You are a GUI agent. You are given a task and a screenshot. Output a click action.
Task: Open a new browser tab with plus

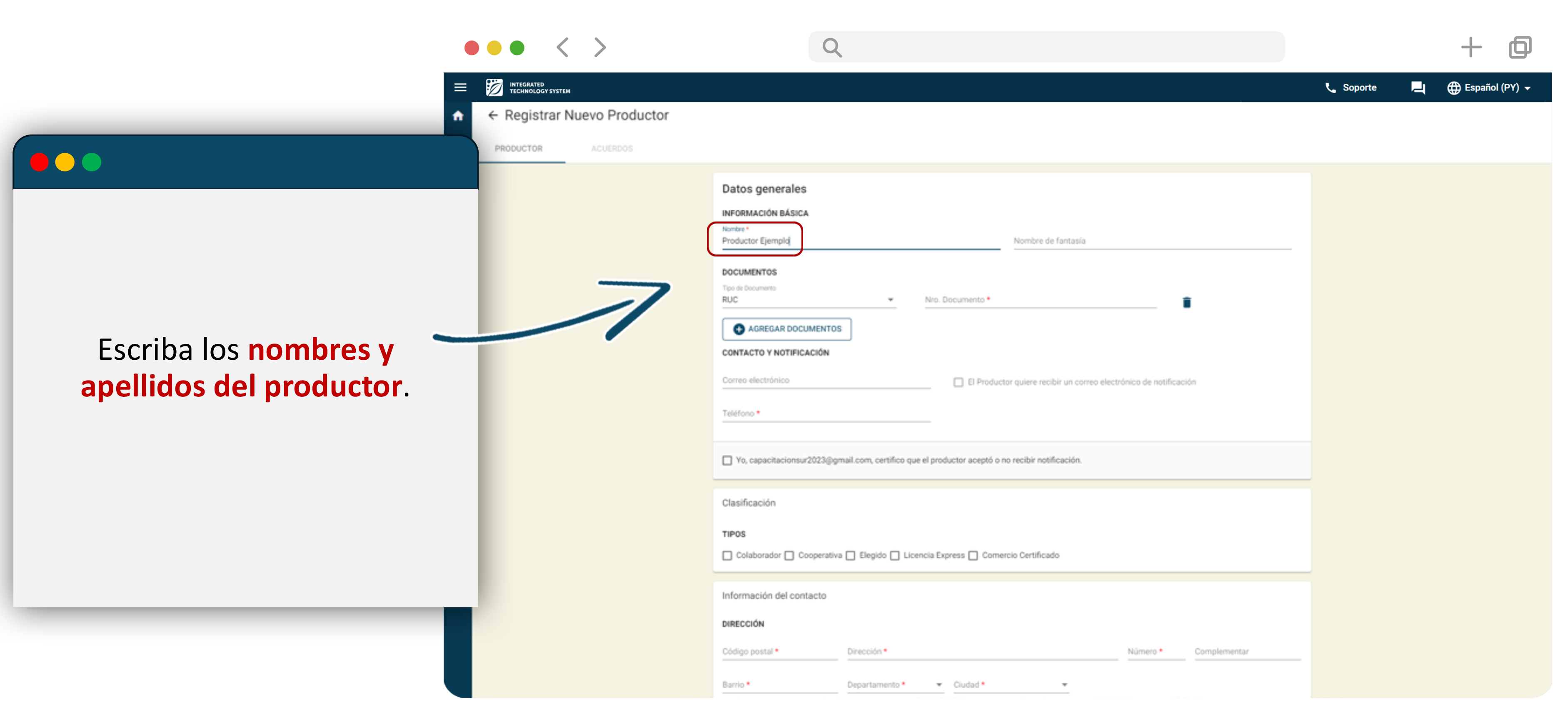tap(1471, 47)
